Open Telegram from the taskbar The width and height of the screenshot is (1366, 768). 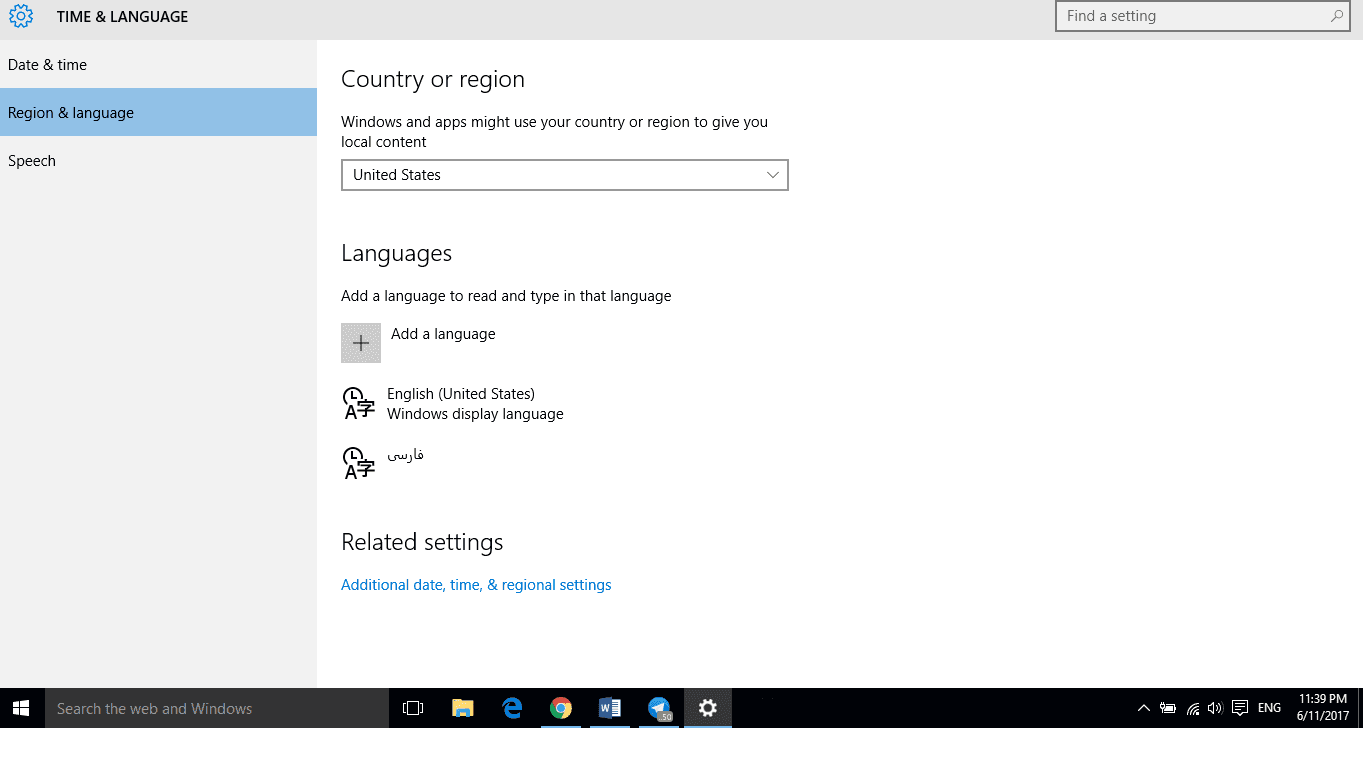(x=659, y=708)
